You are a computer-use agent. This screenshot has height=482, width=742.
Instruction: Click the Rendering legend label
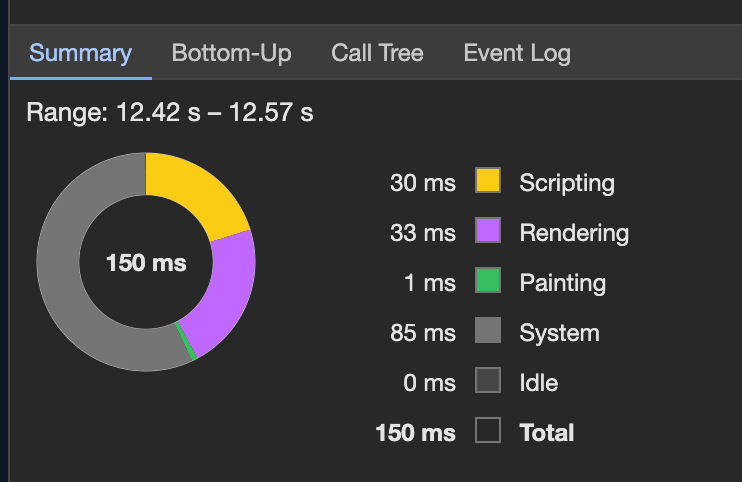tap(574, 233)
